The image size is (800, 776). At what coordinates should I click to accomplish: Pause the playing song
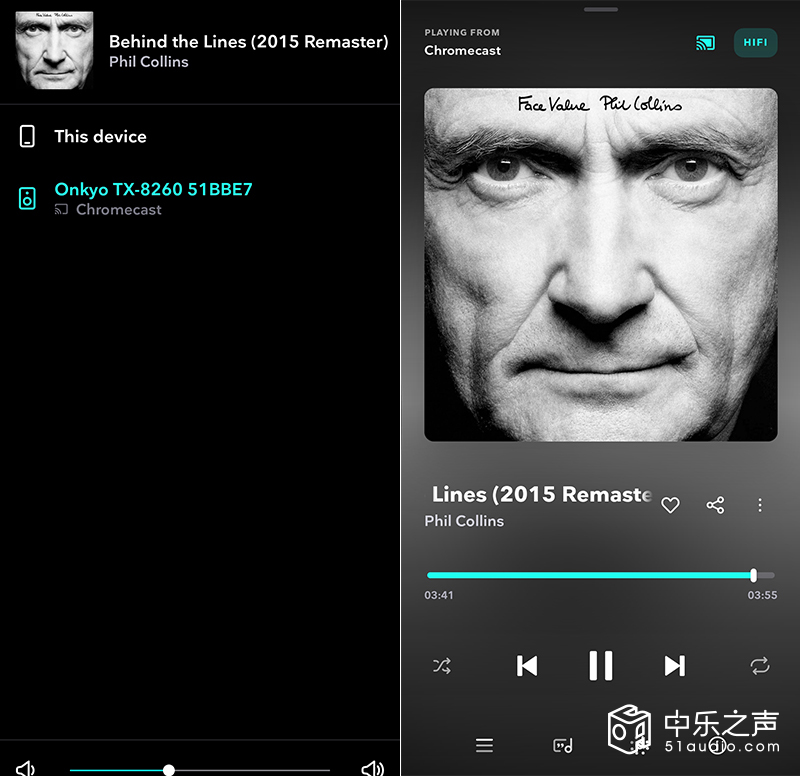(x=601, y=666)
